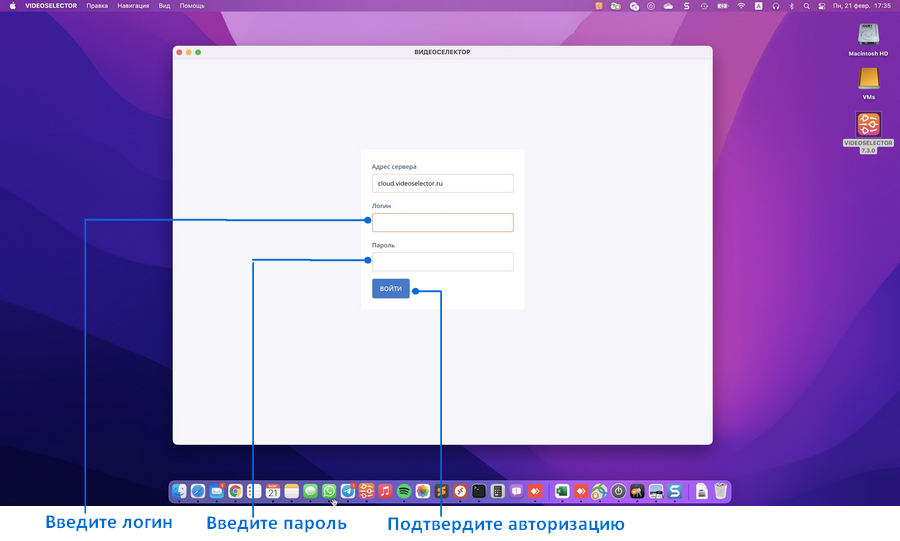Open Music app from the dock

click(x=385, y=491)
